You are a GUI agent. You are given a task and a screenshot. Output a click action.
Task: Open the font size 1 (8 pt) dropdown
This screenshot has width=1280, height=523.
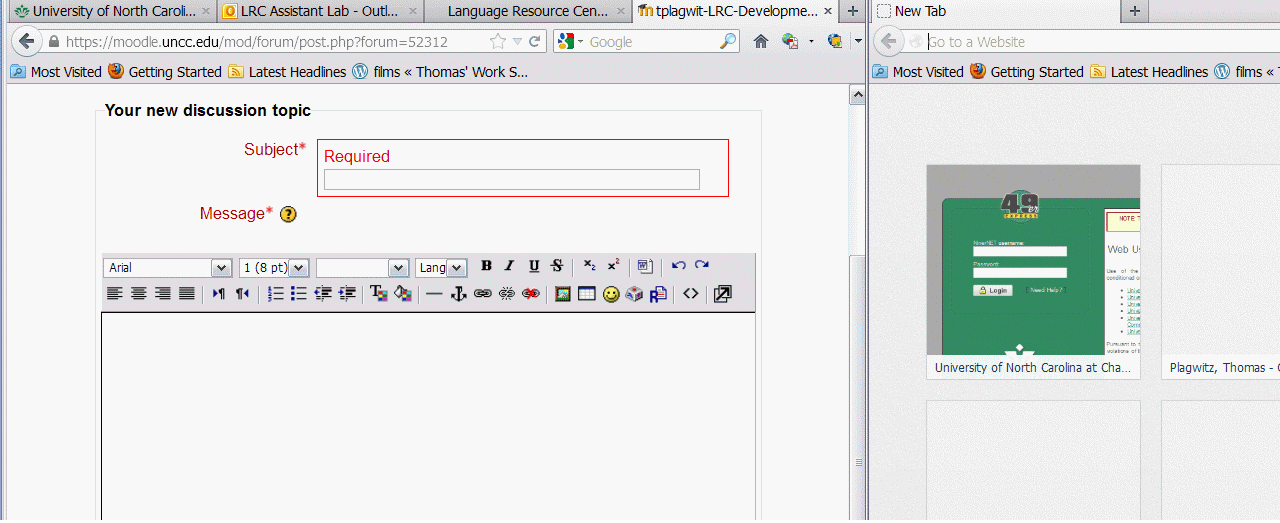click(x=273, y=268)
